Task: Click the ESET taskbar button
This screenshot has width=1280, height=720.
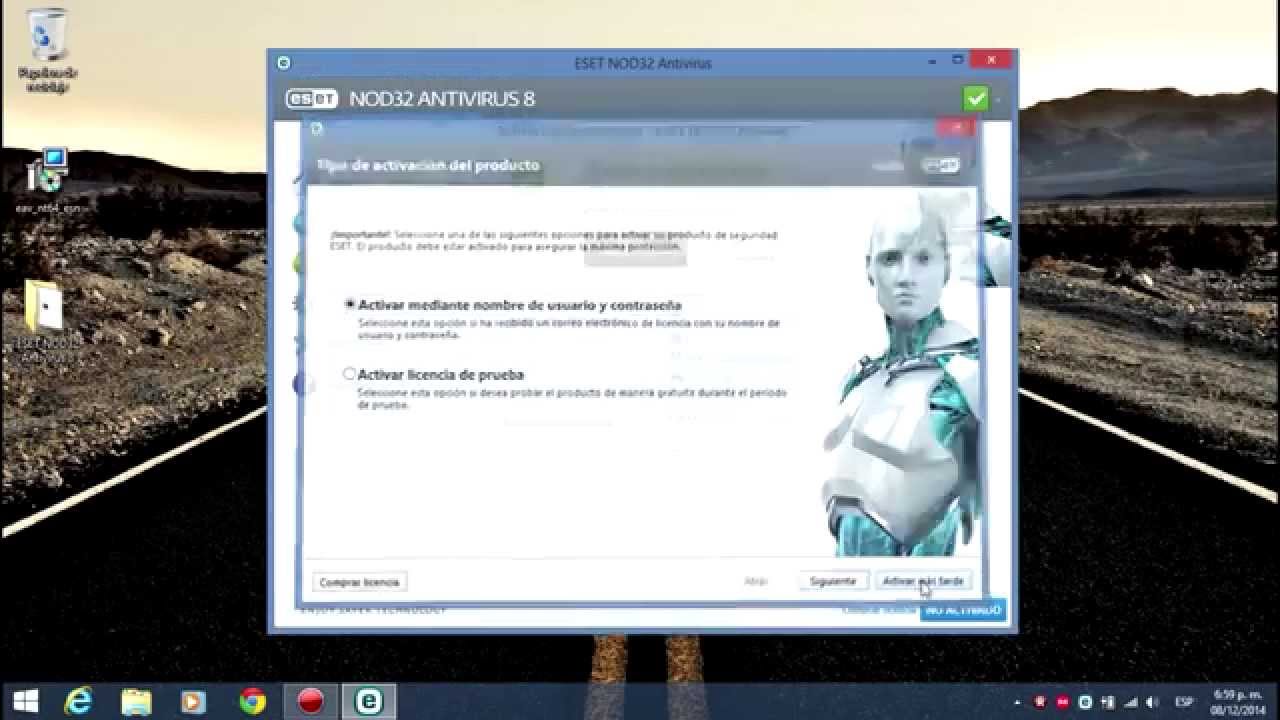Action: (369, 701)
